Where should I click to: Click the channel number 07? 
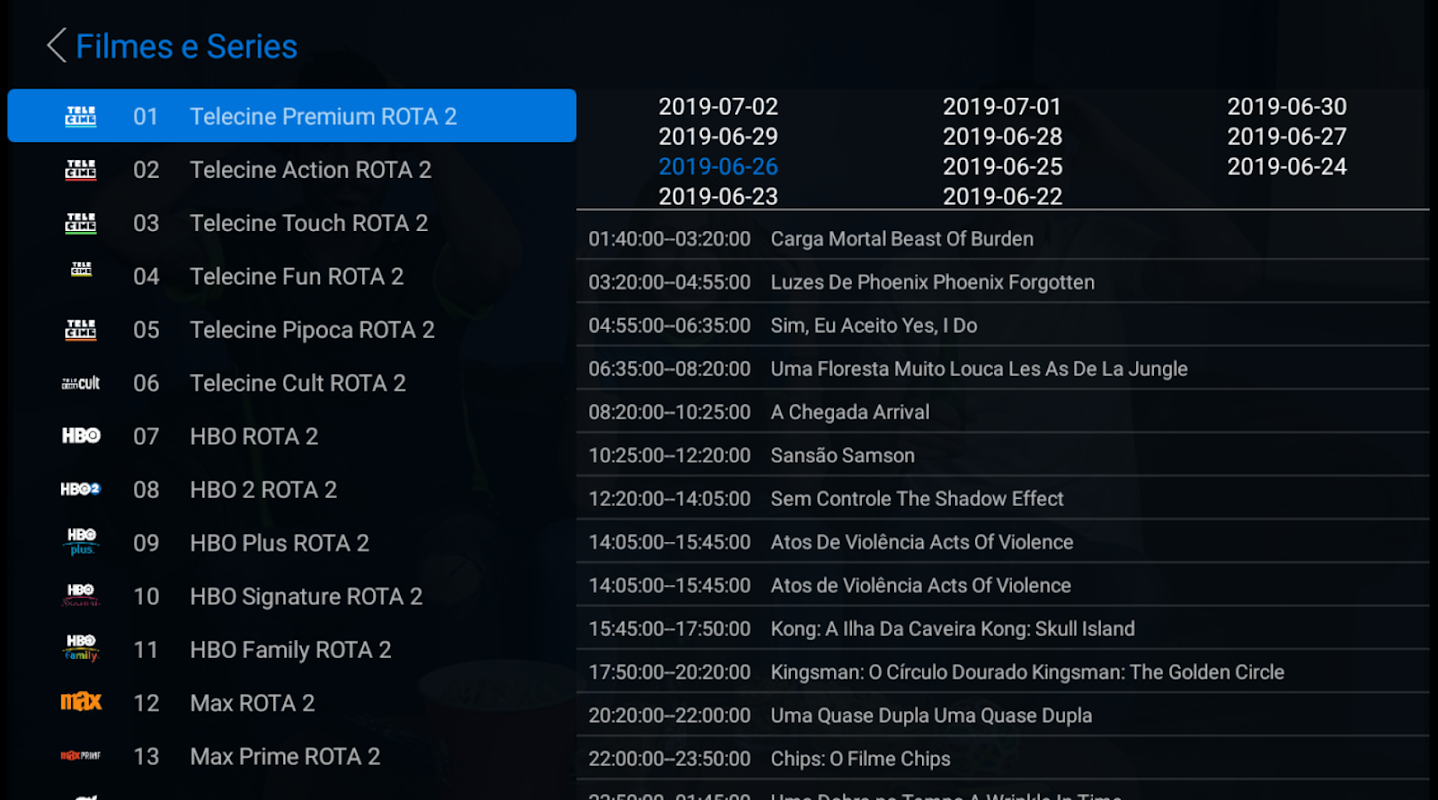(146, 436)
